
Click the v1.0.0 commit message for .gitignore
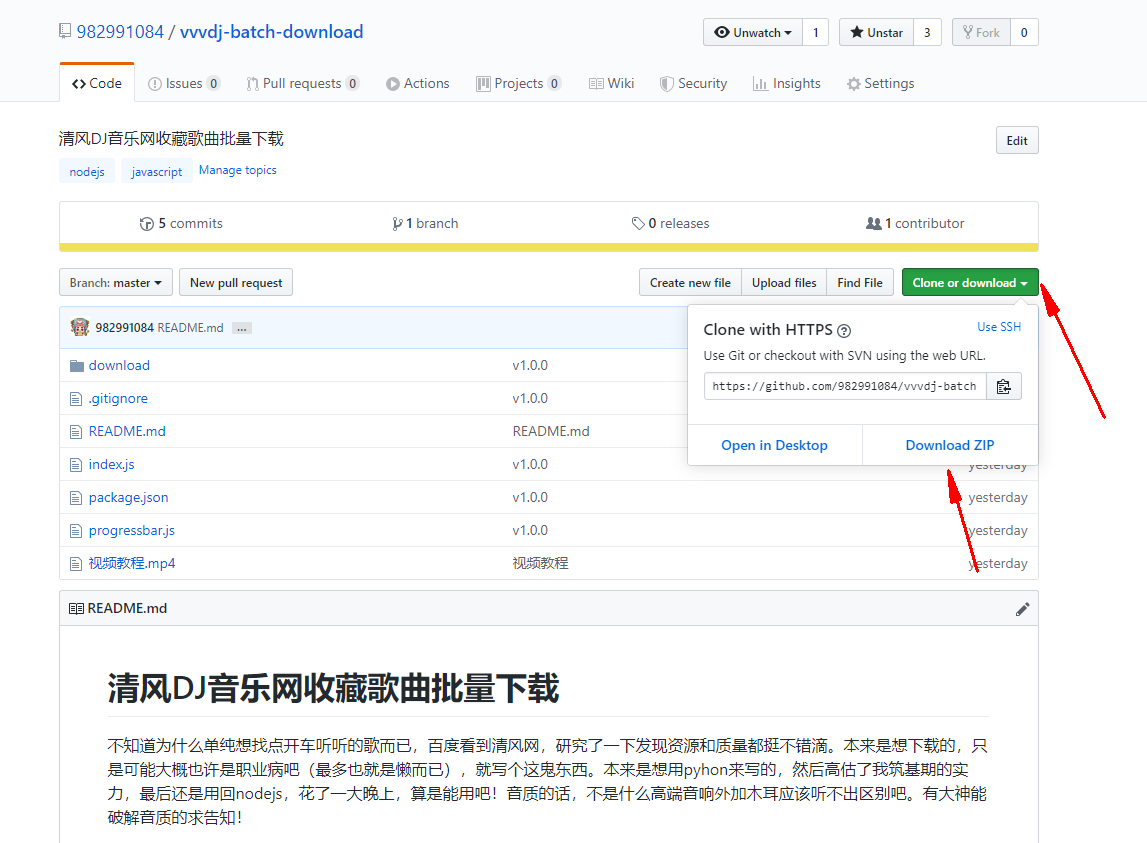pos(530,398)
